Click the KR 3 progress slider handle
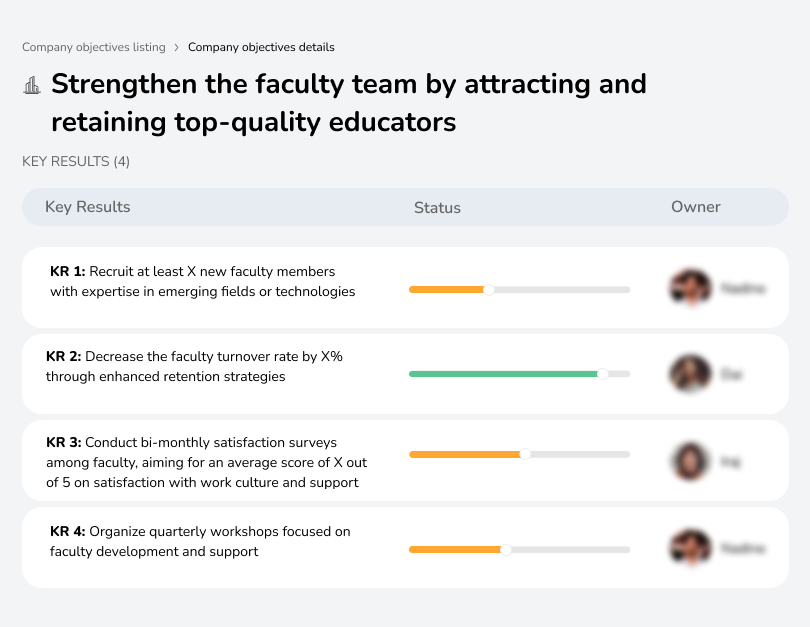The image size is (810, 627). (526, 454)
